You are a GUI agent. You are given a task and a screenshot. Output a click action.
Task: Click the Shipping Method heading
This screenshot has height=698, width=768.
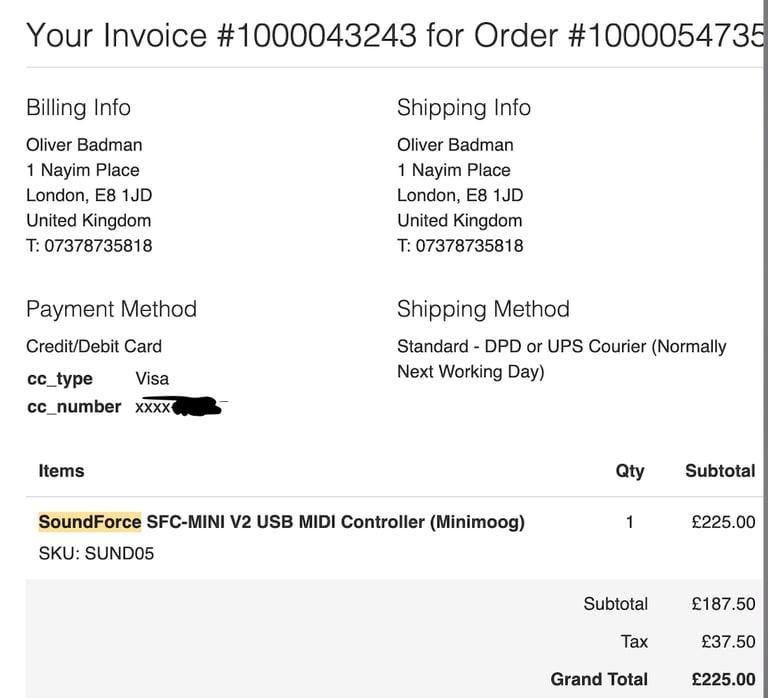pos(483,309)
